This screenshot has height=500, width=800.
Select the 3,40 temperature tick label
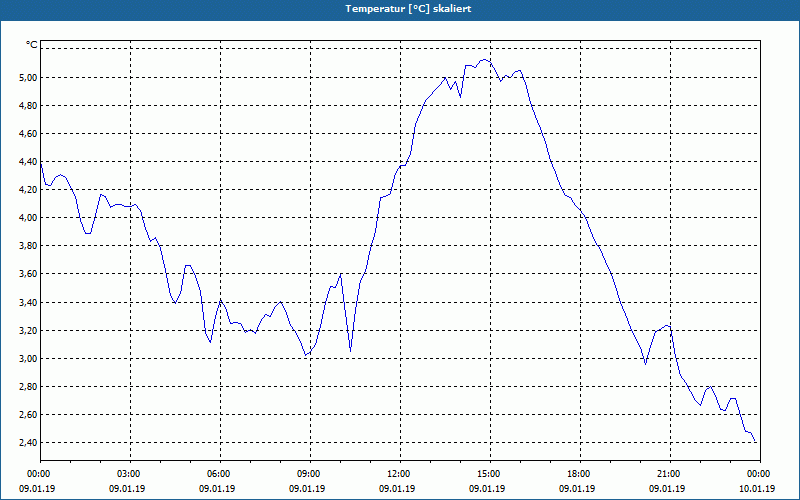pyautogui.click(x=28, y=303)
